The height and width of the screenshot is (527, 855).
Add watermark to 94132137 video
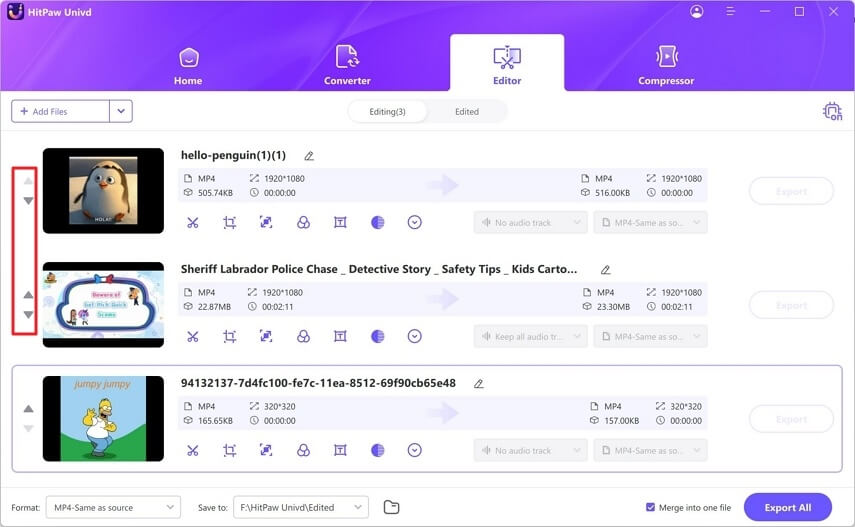coord(340,451)
